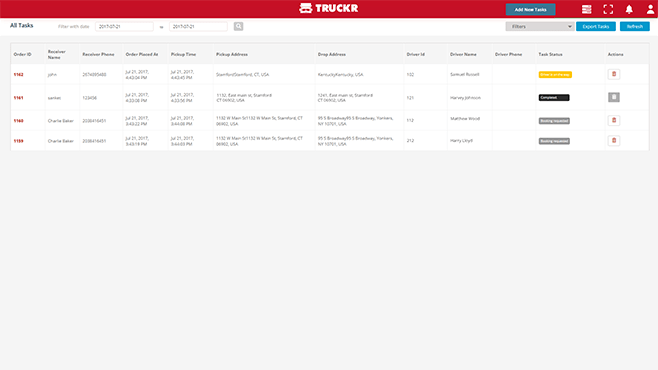Open the list view icon in header
This screenshot has width=658, height=370.
click(x=587, y=9)
